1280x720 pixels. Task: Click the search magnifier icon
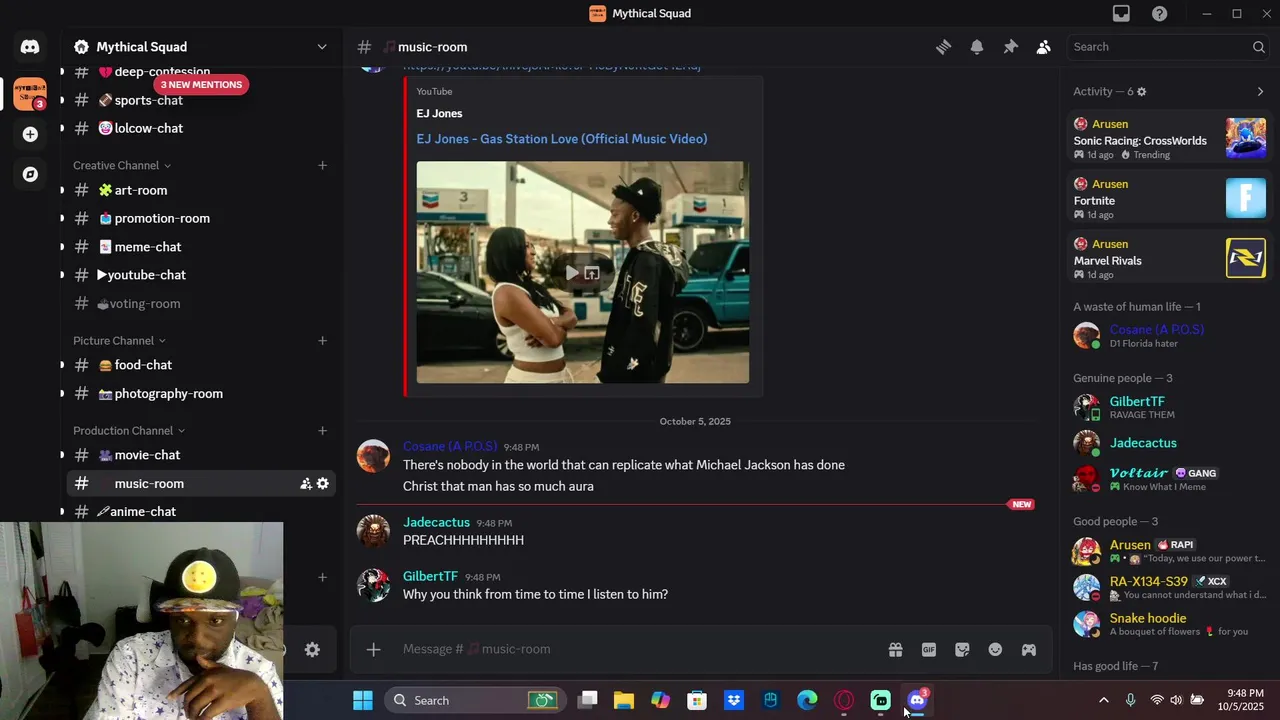coord(1259,47)
